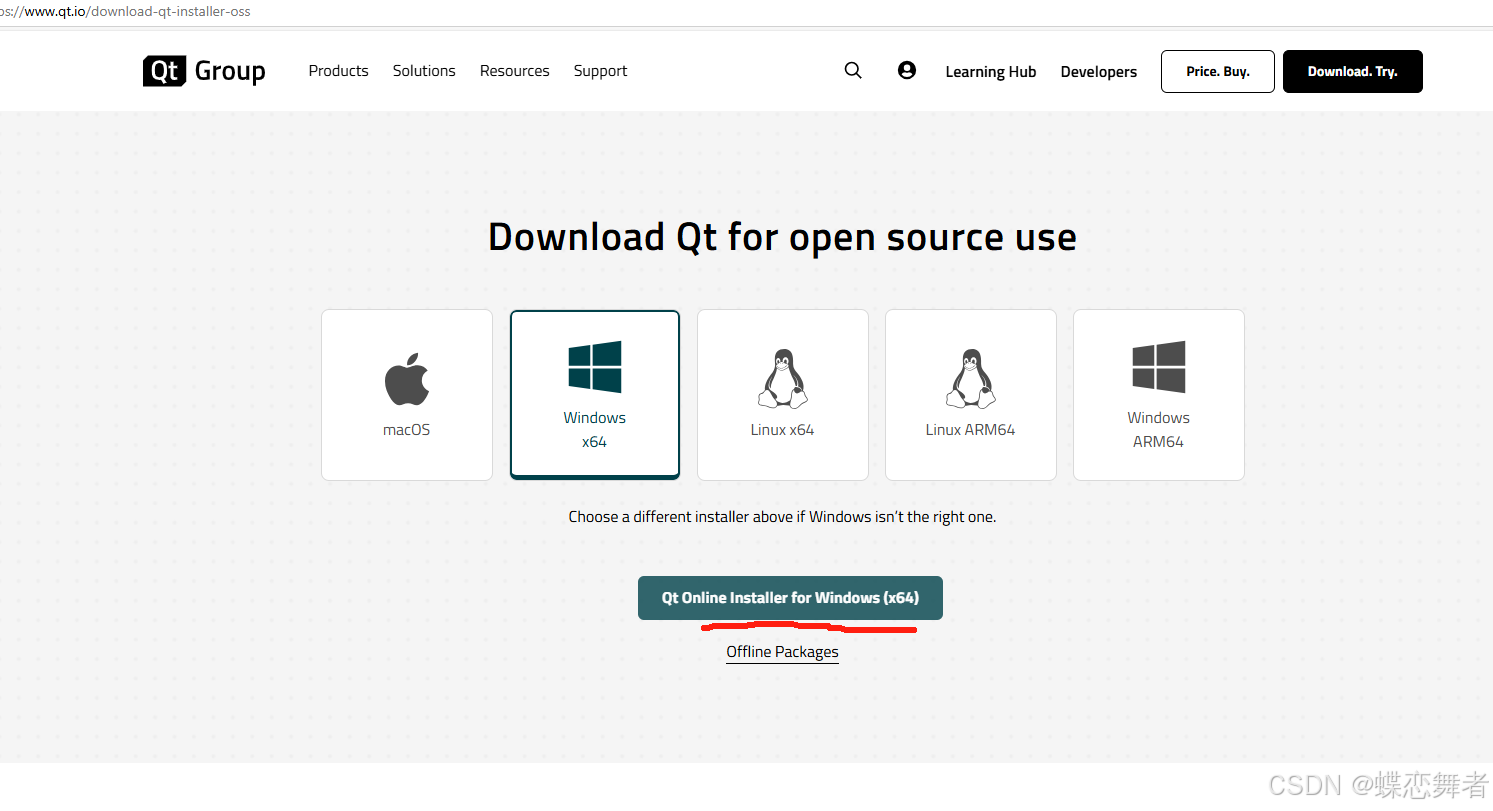Choose the macOS installer card
Image resolution: width=1493 pixels, height=811 pixels.
point(406,394)
